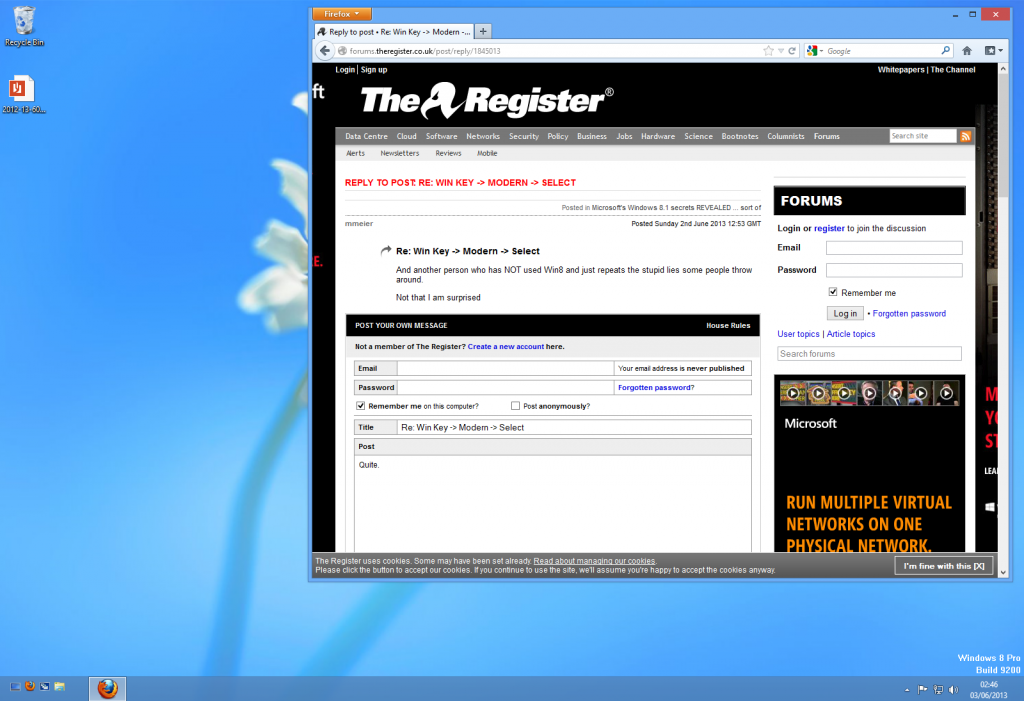Click the orange RSS feed icon
Screen dimensions: 1024x701
pos(965,136)
